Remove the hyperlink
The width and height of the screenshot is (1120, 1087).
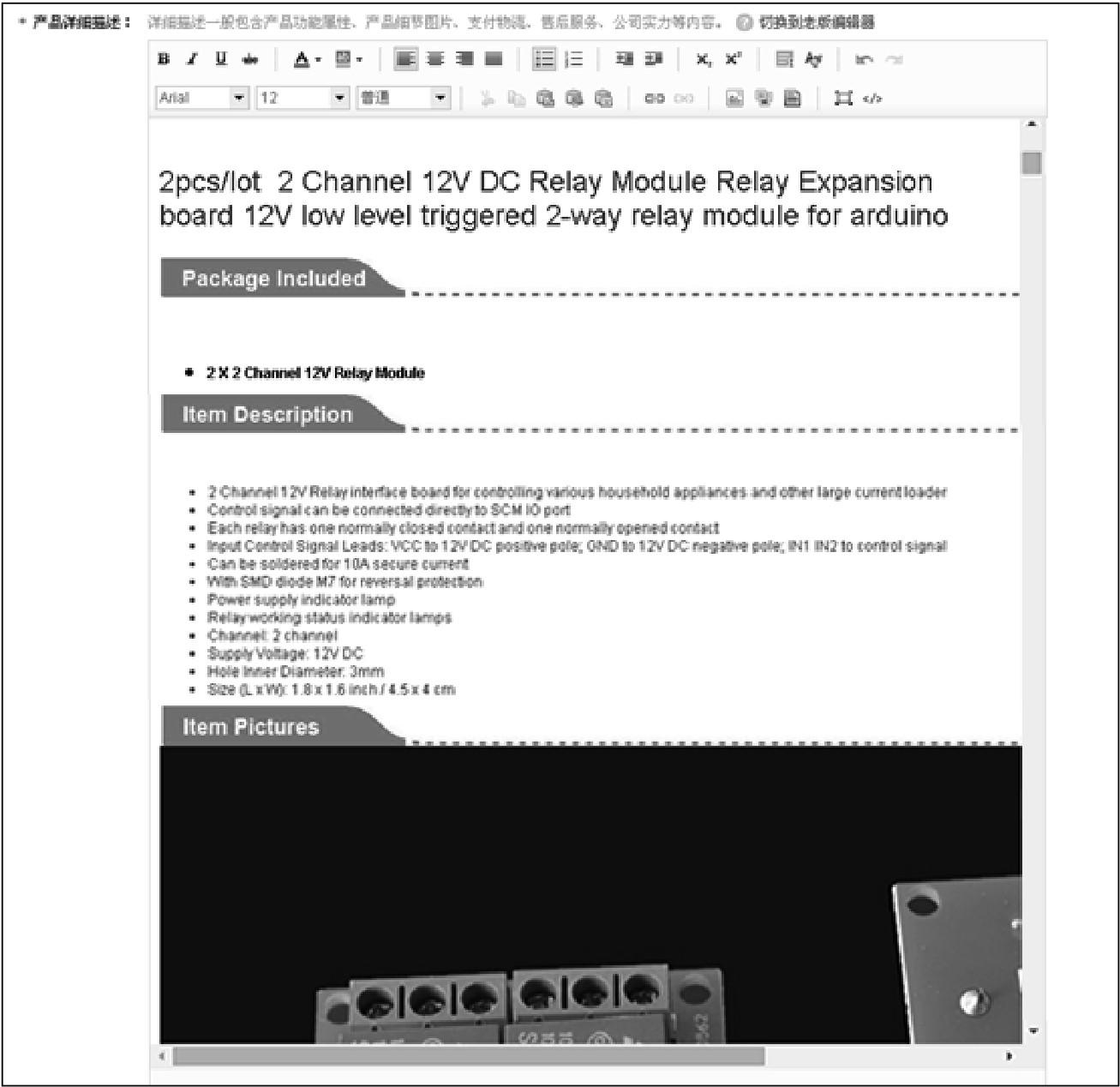pyautogui.click(x=683, y=99)
